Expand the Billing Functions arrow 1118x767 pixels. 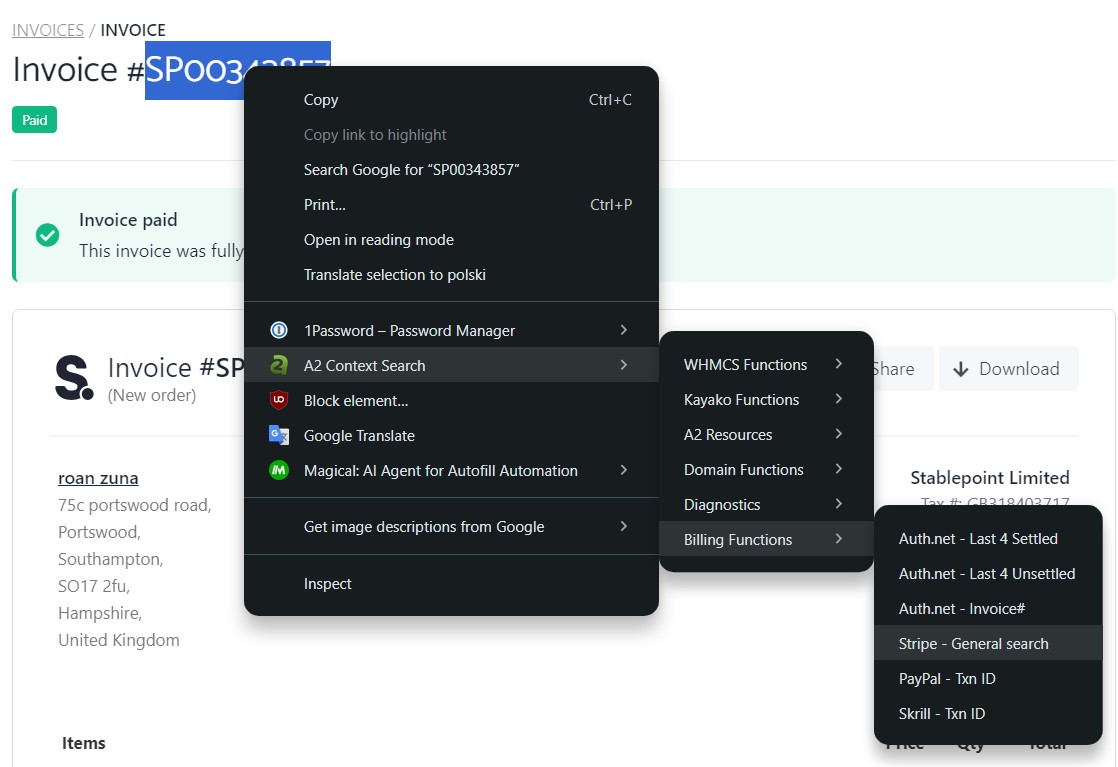(x=839, y=538)
